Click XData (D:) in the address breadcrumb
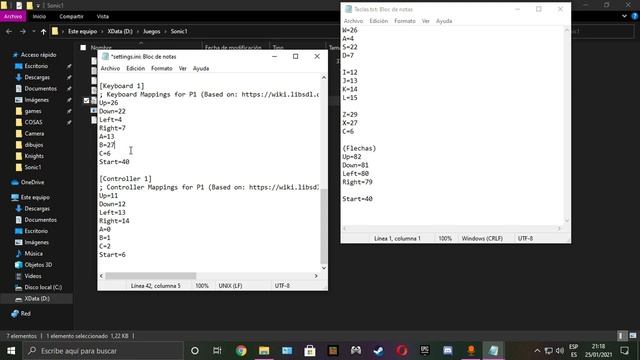640x360 pixels. [x=120, y=31]
